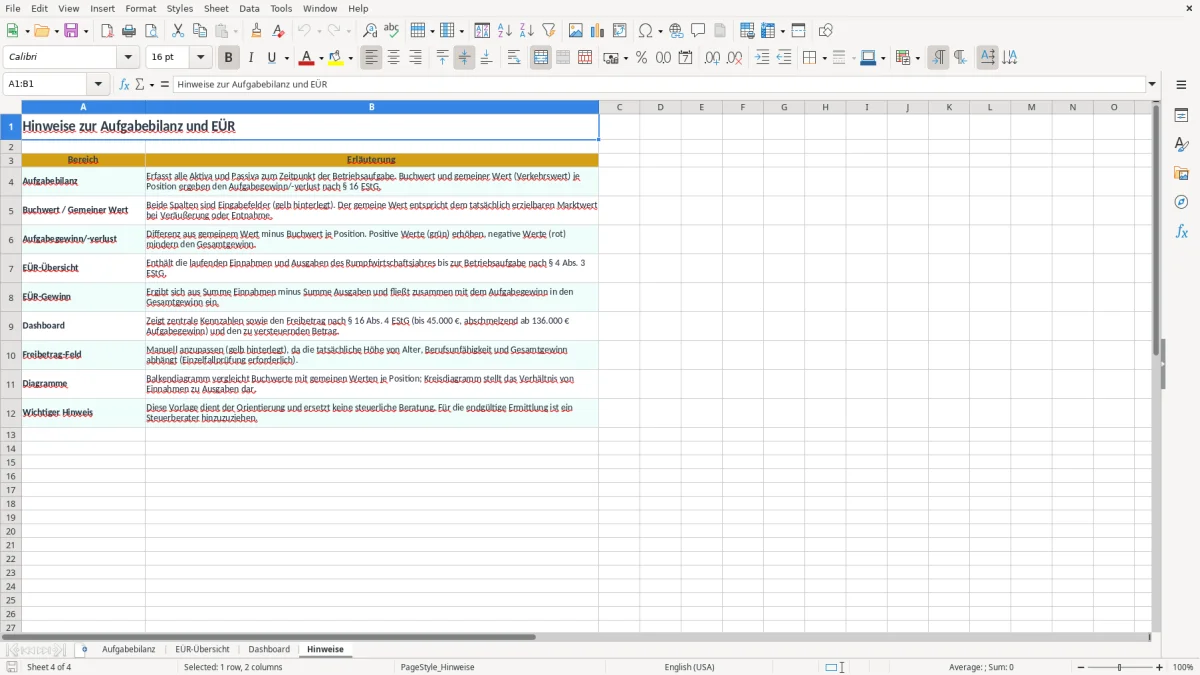
Task: Toggle Merge and Center Cells
Action: tap(541, 58)
